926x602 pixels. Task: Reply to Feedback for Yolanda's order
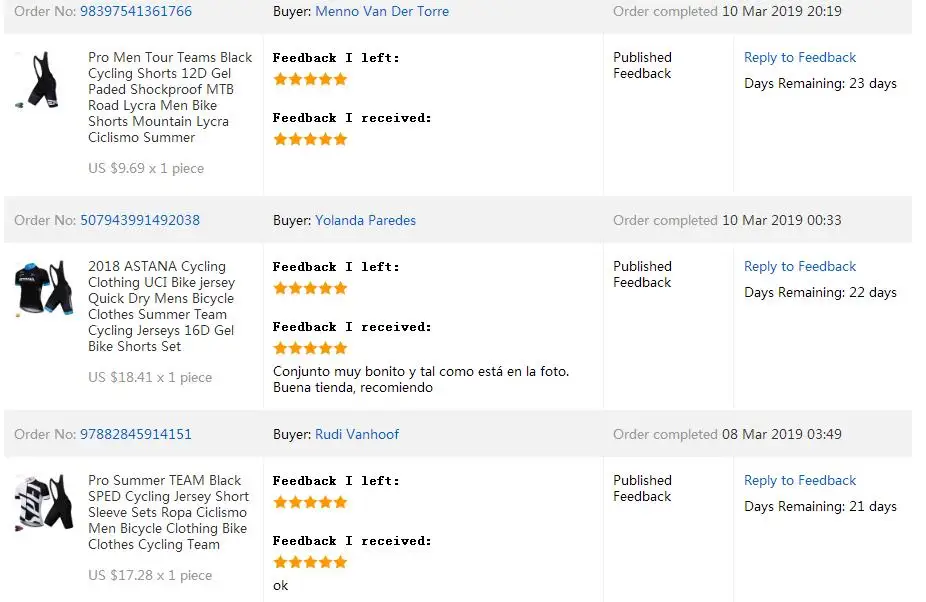[799, 266]
